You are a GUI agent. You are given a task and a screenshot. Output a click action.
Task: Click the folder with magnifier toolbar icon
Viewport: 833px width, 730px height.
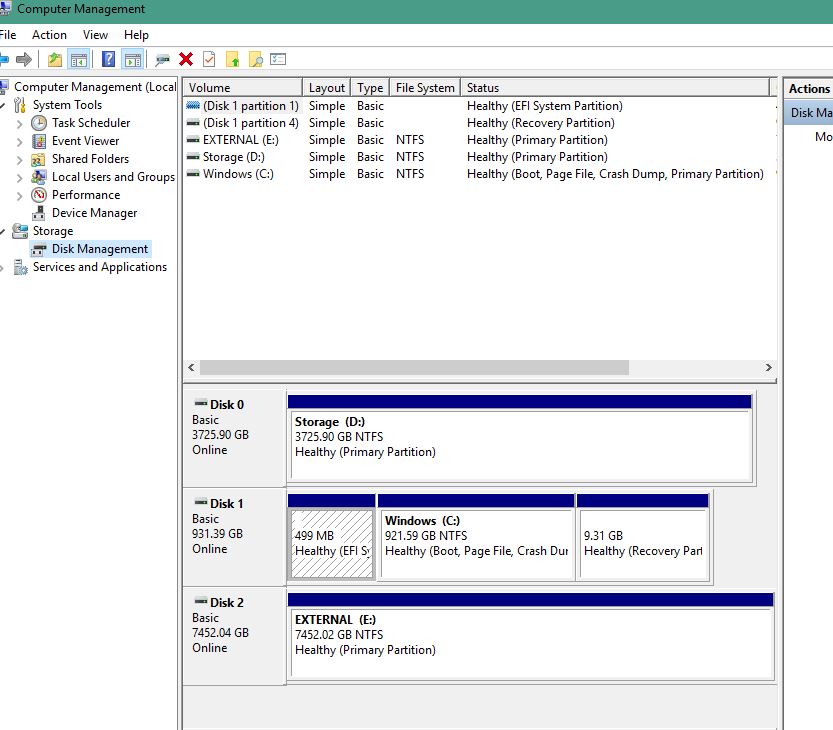coord(256,59)
